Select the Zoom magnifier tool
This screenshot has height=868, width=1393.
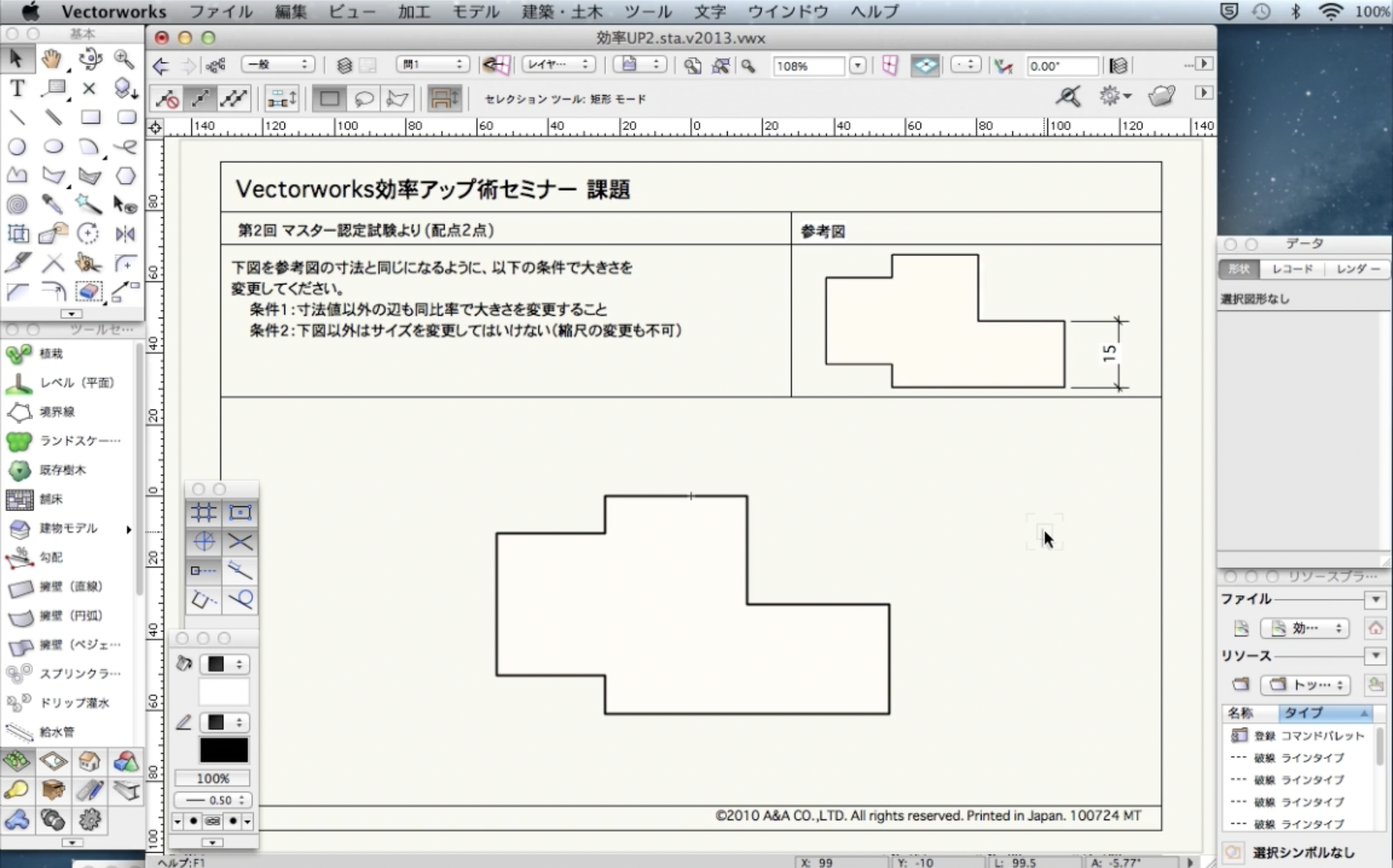[125, 59]
